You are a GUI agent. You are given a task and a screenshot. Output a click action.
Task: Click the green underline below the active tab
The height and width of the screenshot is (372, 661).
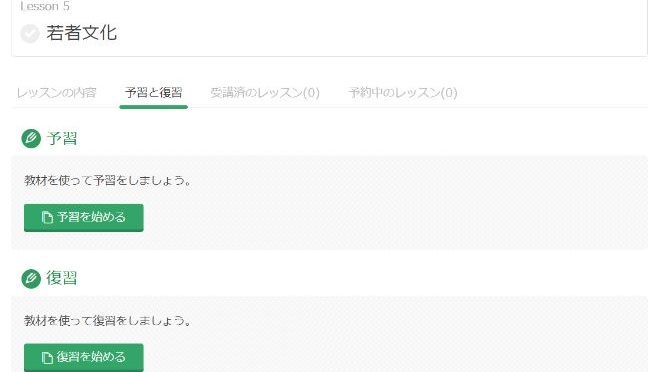tap(153, 107)
